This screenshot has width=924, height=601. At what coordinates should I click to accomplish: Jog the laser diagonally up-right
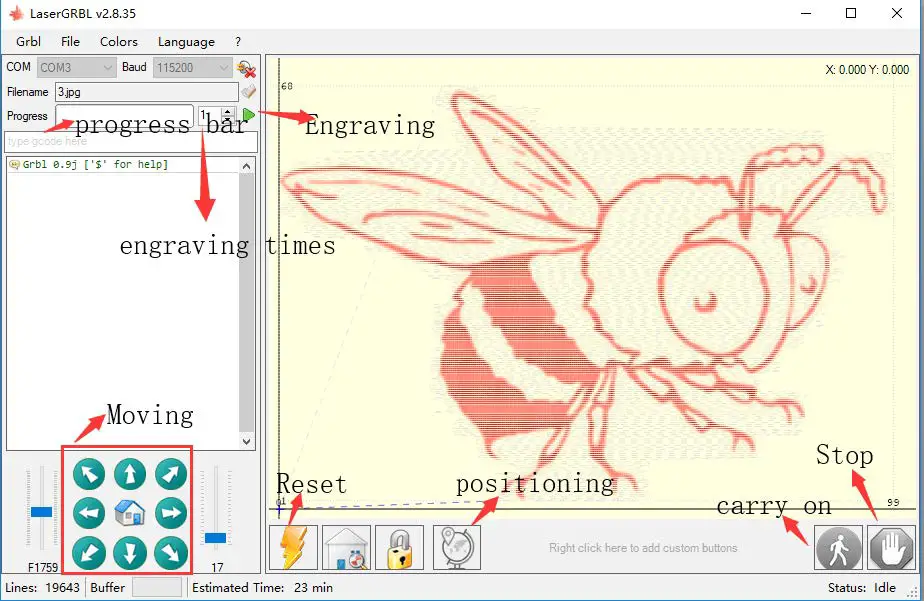171,474
